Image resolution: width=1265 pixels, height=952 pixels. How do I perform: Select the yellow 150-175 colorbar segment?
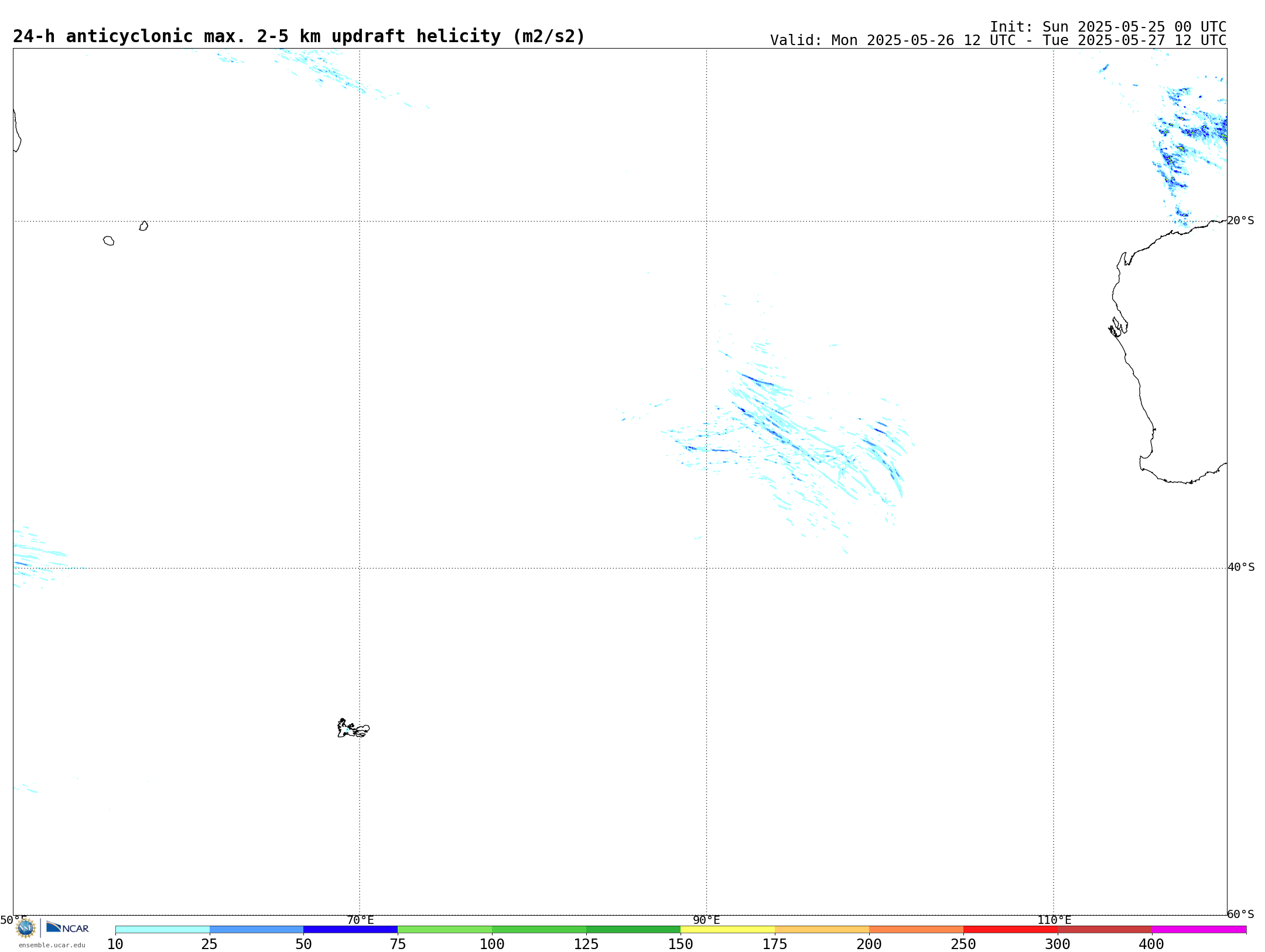(728, 930)
